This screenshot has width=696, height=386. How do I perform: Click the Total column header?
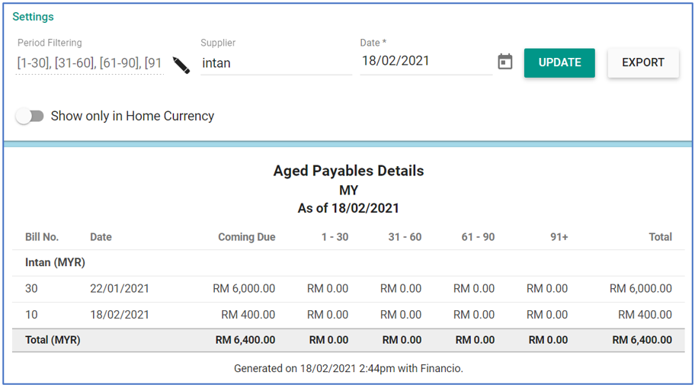(660, 237)
